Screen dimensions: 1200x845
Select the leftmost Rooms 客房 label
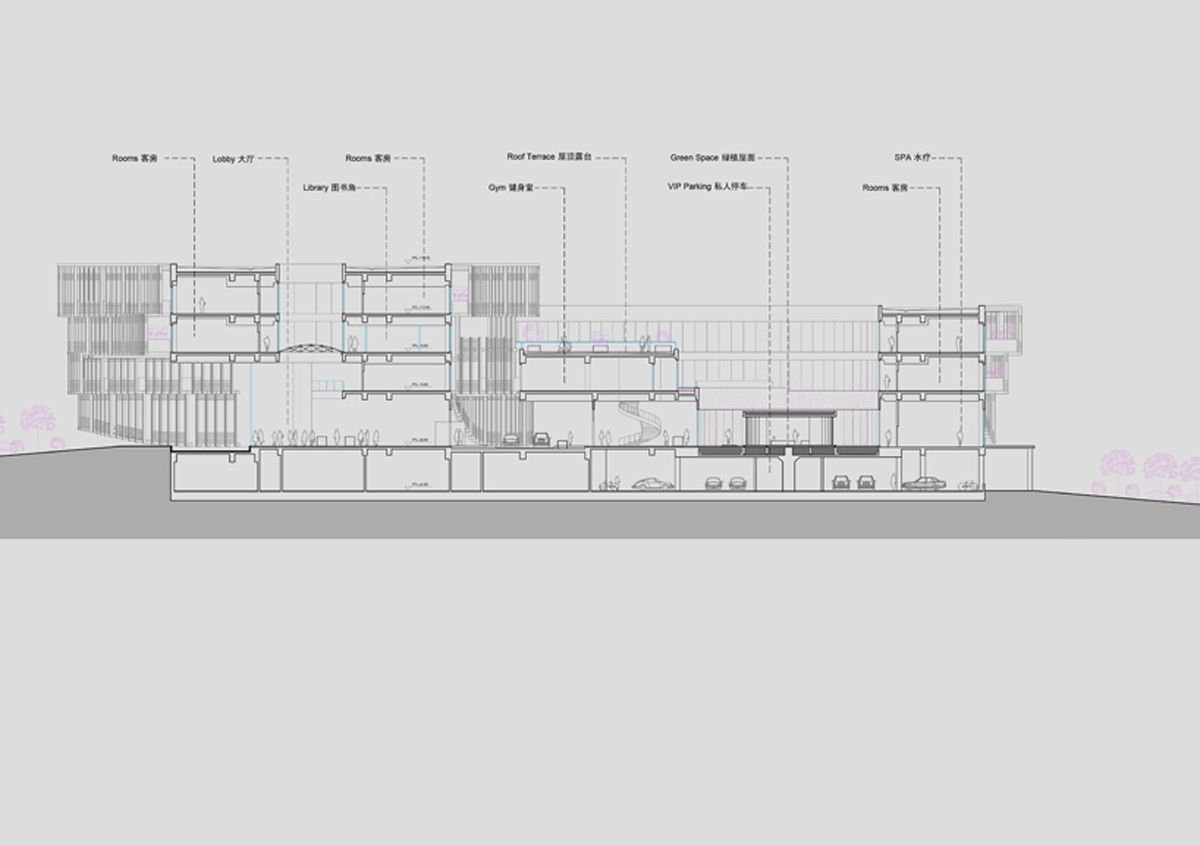click(x=134, y=158)
